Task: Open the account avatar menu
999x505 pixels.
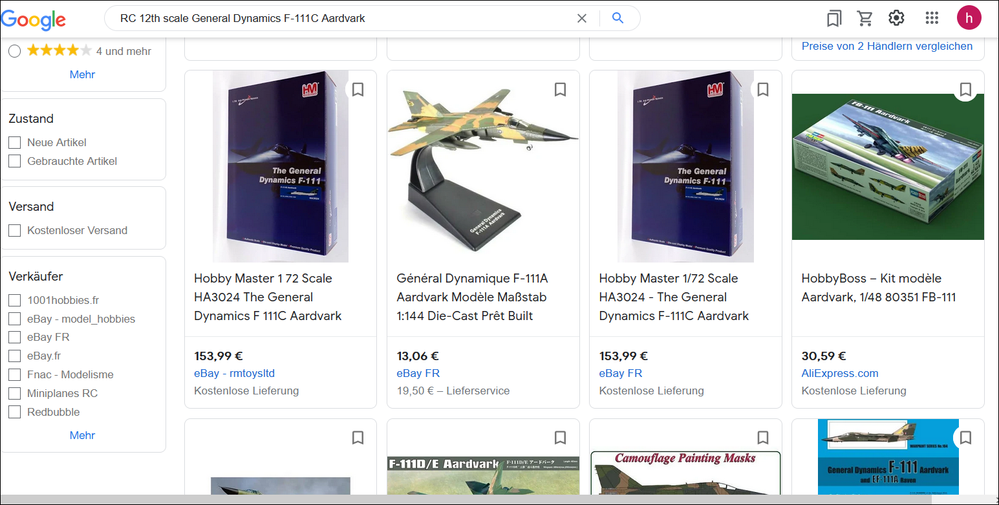Action: 968,18
